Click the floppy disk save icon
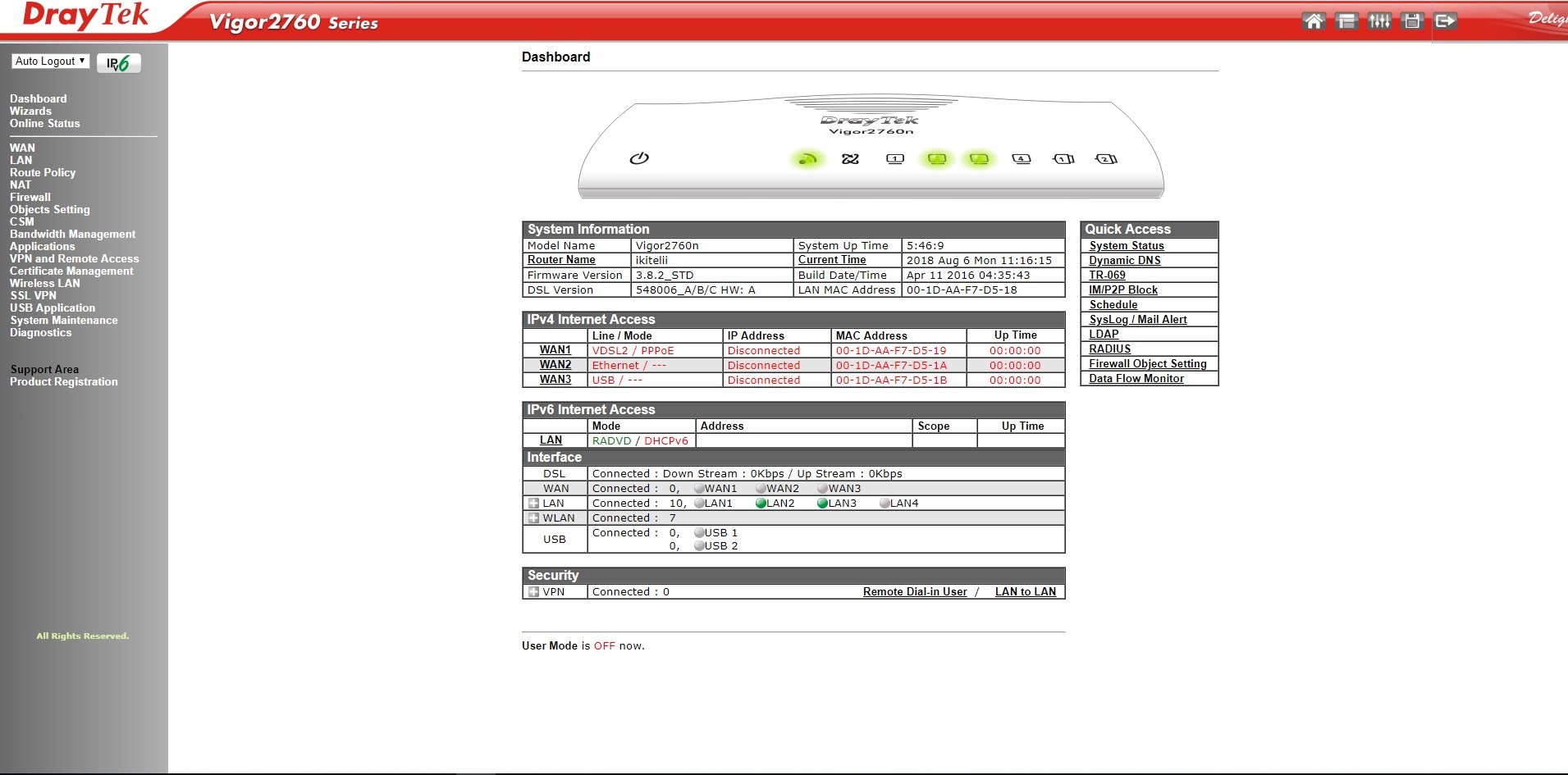The width and height of the screenshot is (1568, 775). pyautogui.click(x=1411, y=21)
